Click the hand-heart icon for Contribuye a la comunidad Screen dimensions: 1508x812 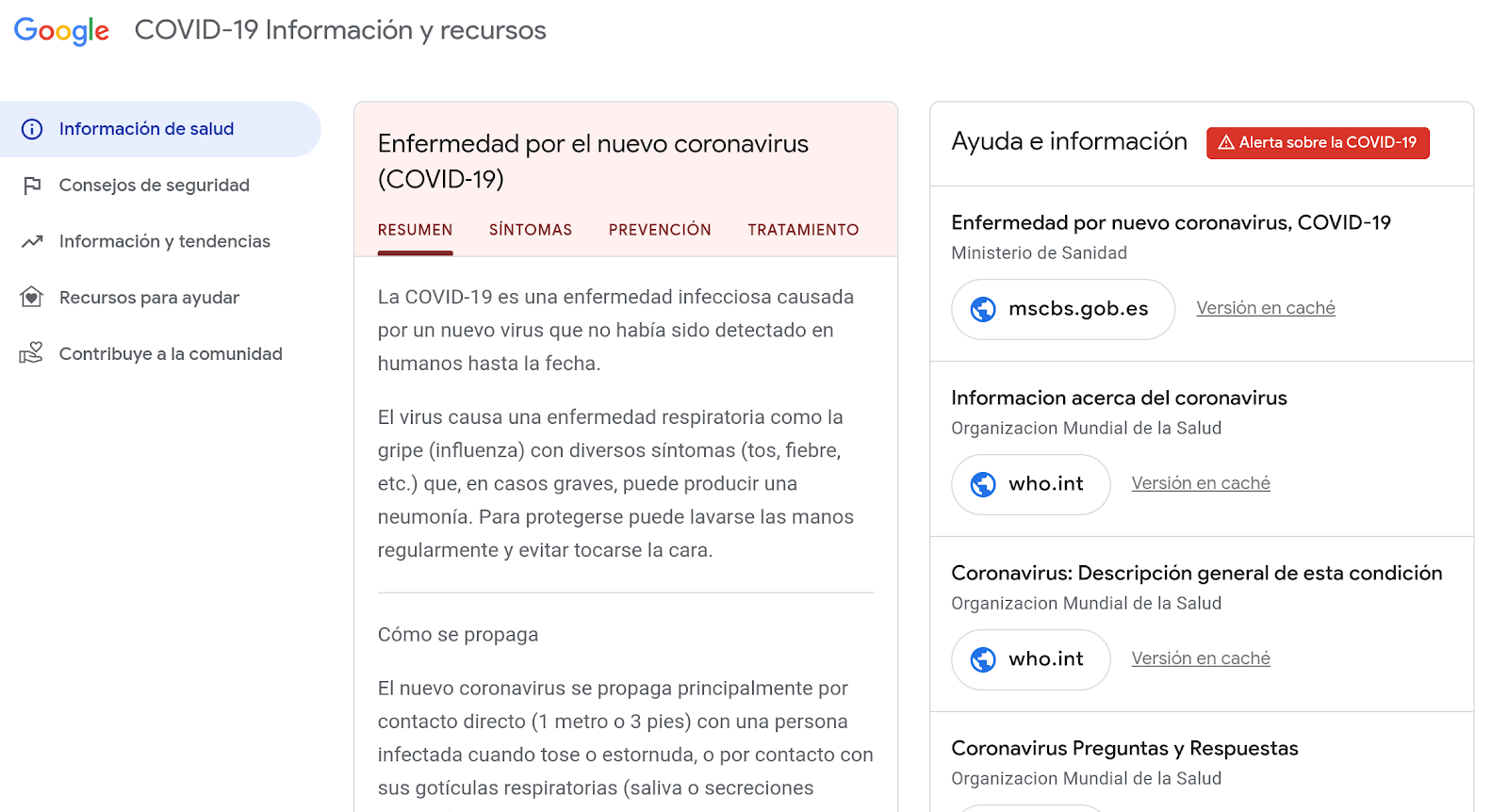(x=32, y=353)
